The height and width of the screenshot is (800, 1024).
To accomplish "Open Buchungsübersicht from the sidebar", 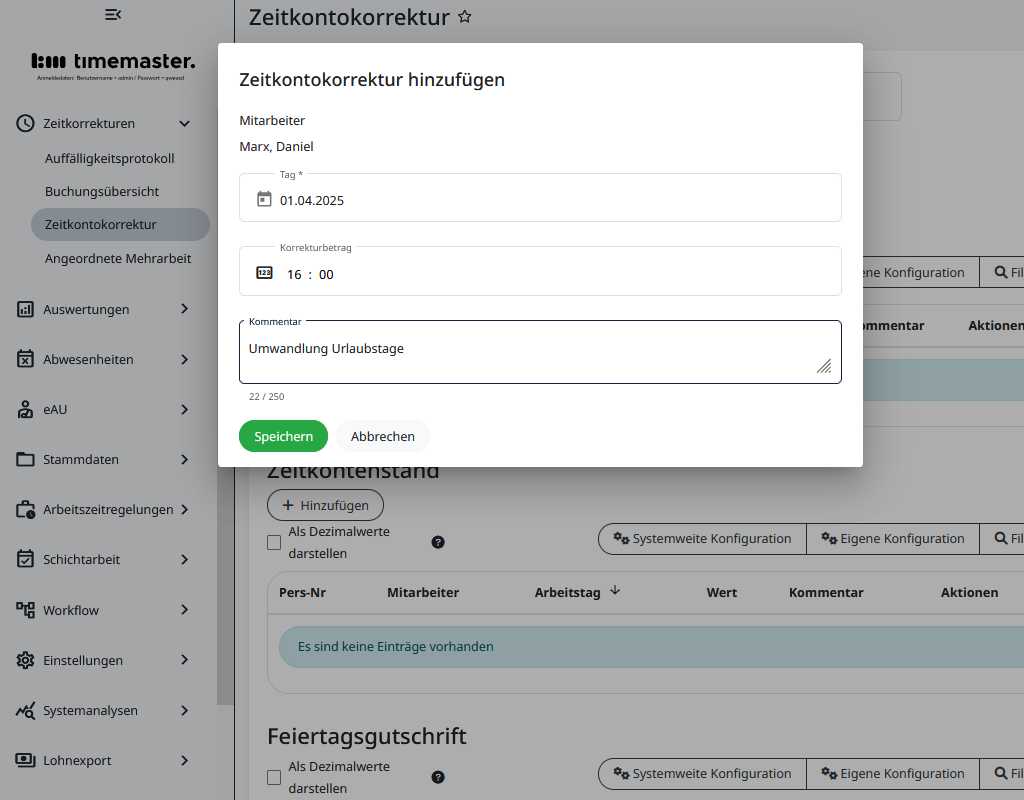I will [x=102, y=191].
